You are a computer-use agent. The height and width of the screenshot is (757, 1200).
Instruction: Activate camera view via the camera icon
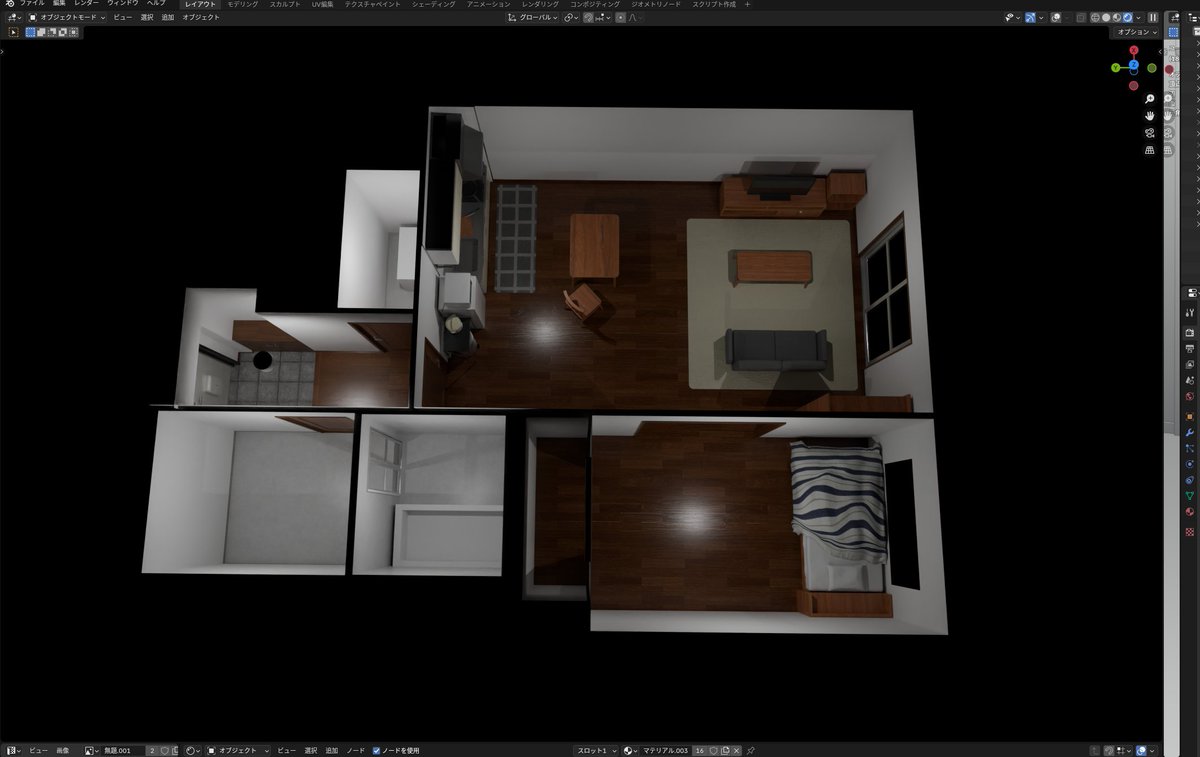(x=1151, y=133)
